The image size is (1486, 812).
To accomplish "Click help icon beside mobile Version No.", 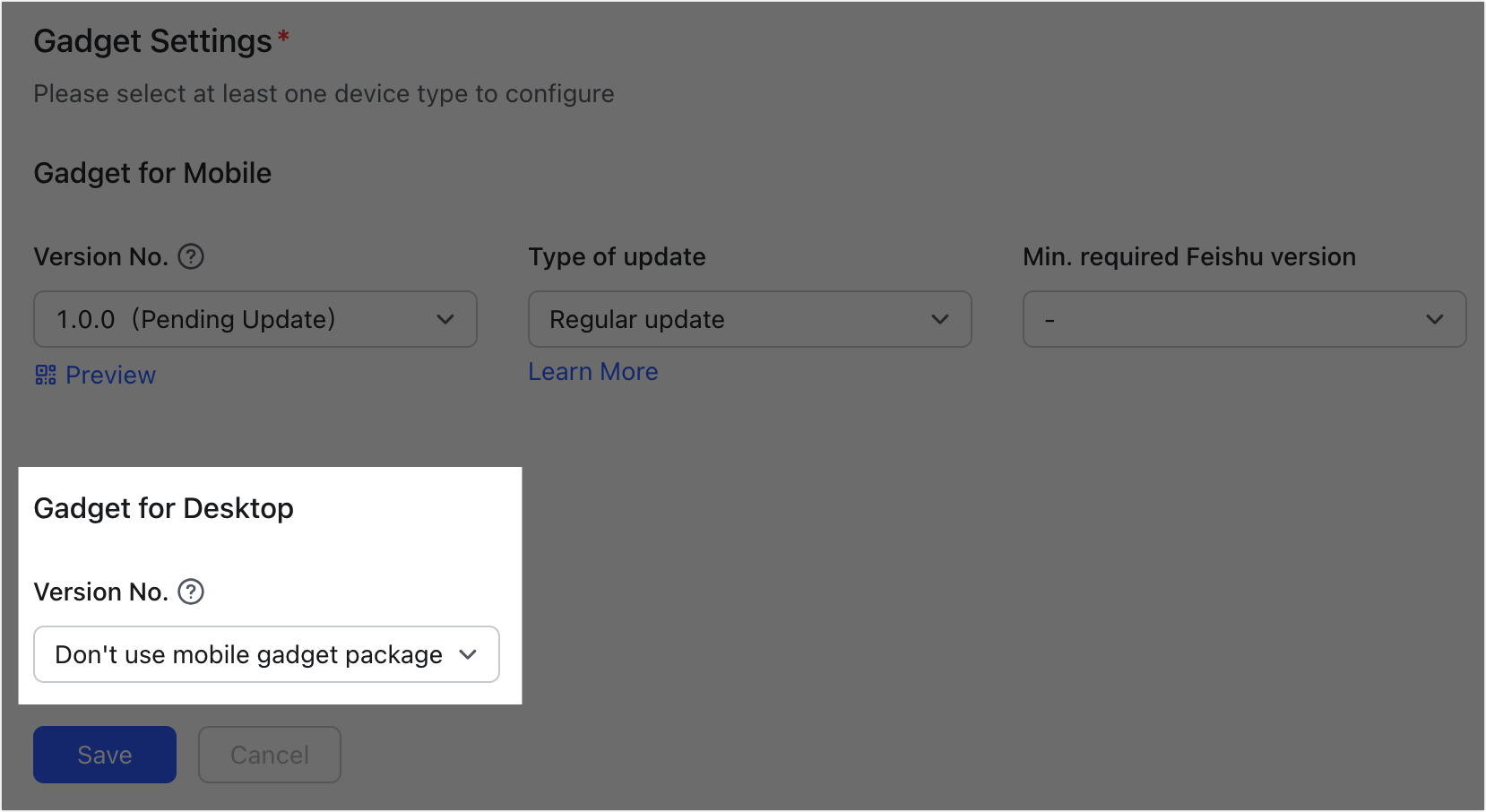I will tap(191, 257).
